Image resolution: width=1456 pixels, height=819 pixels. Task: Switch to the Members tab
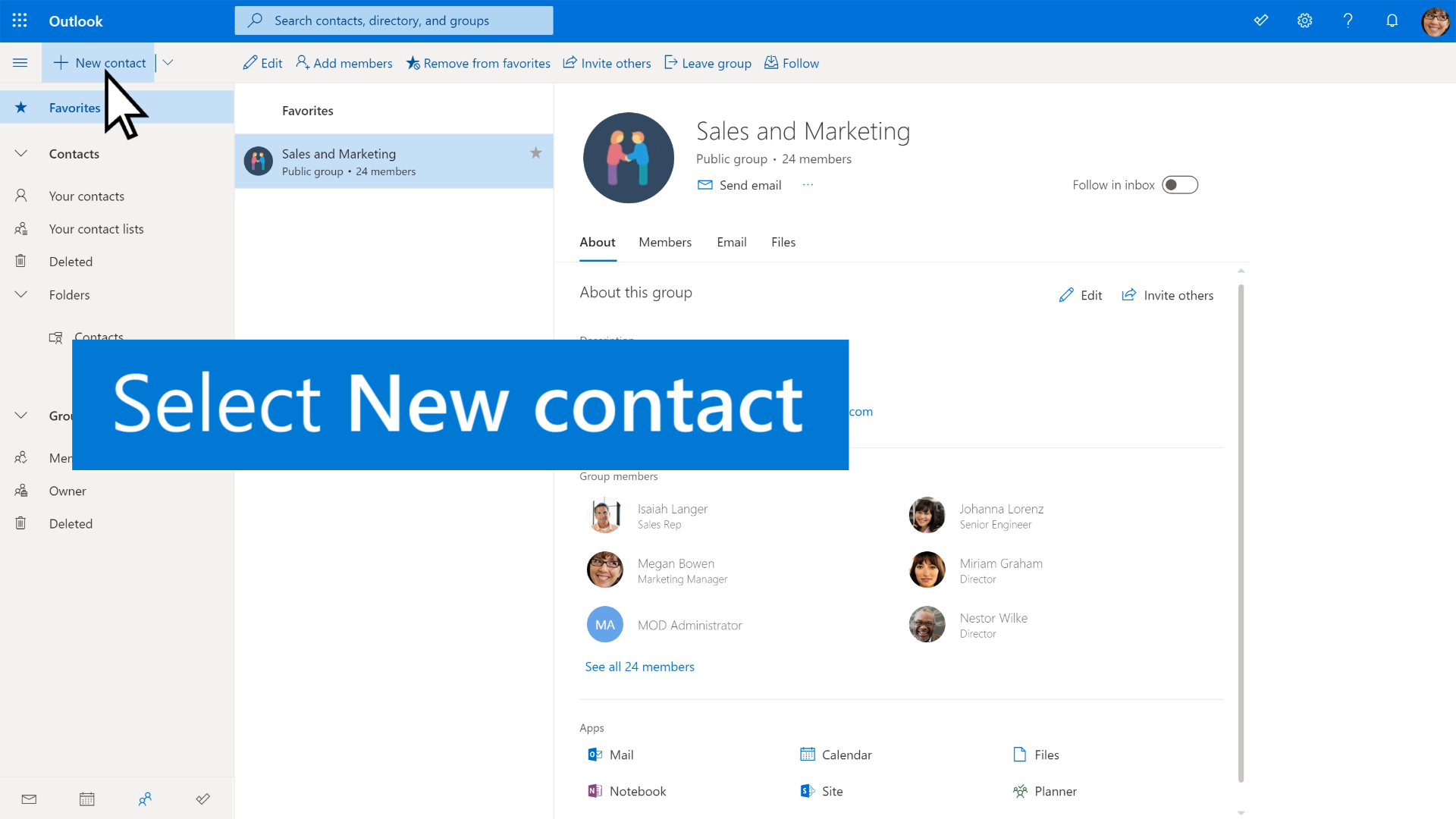pyautogui.click(x=665, y=242)
